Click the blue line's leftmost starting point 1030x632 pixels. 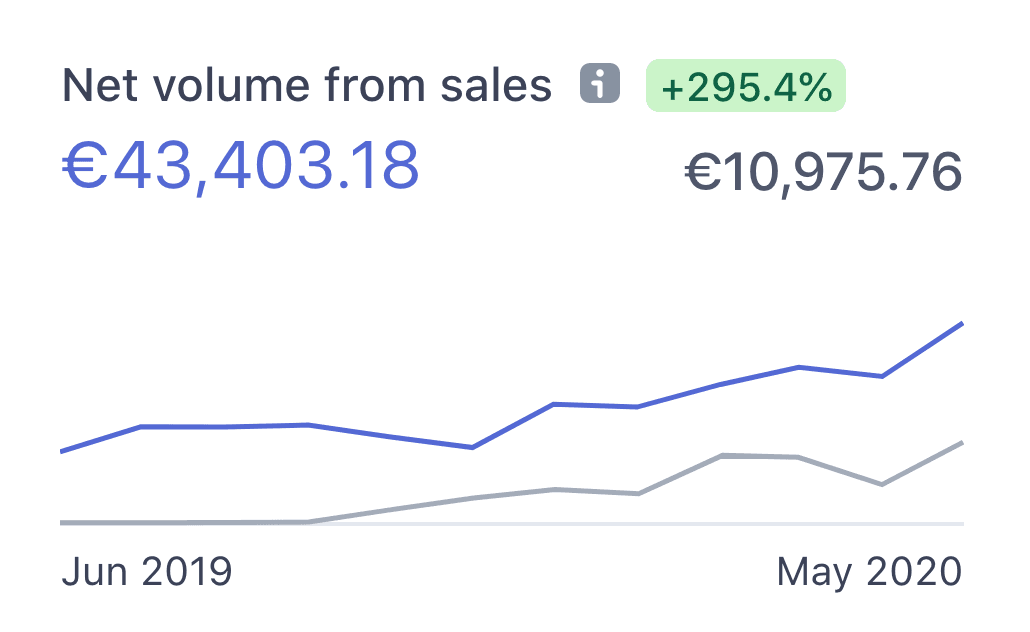(x=62, y=452)
